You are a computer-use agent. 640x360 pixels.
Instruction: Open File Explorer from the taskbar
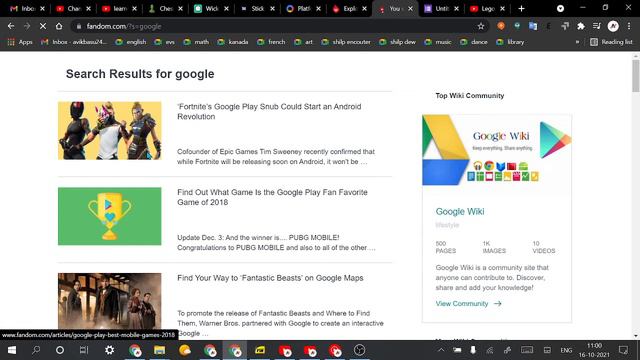pyautogui.click(x=160, y=350)
